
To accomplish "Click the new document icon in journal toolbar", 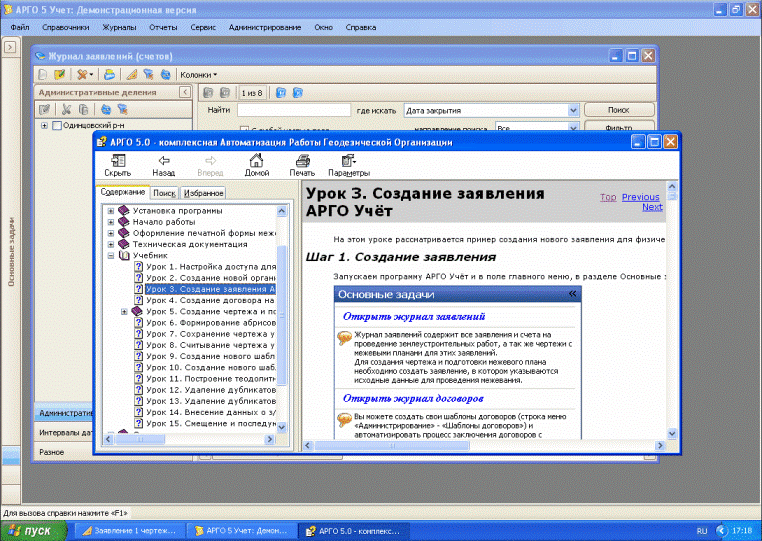I will click(x=43, y=74).
